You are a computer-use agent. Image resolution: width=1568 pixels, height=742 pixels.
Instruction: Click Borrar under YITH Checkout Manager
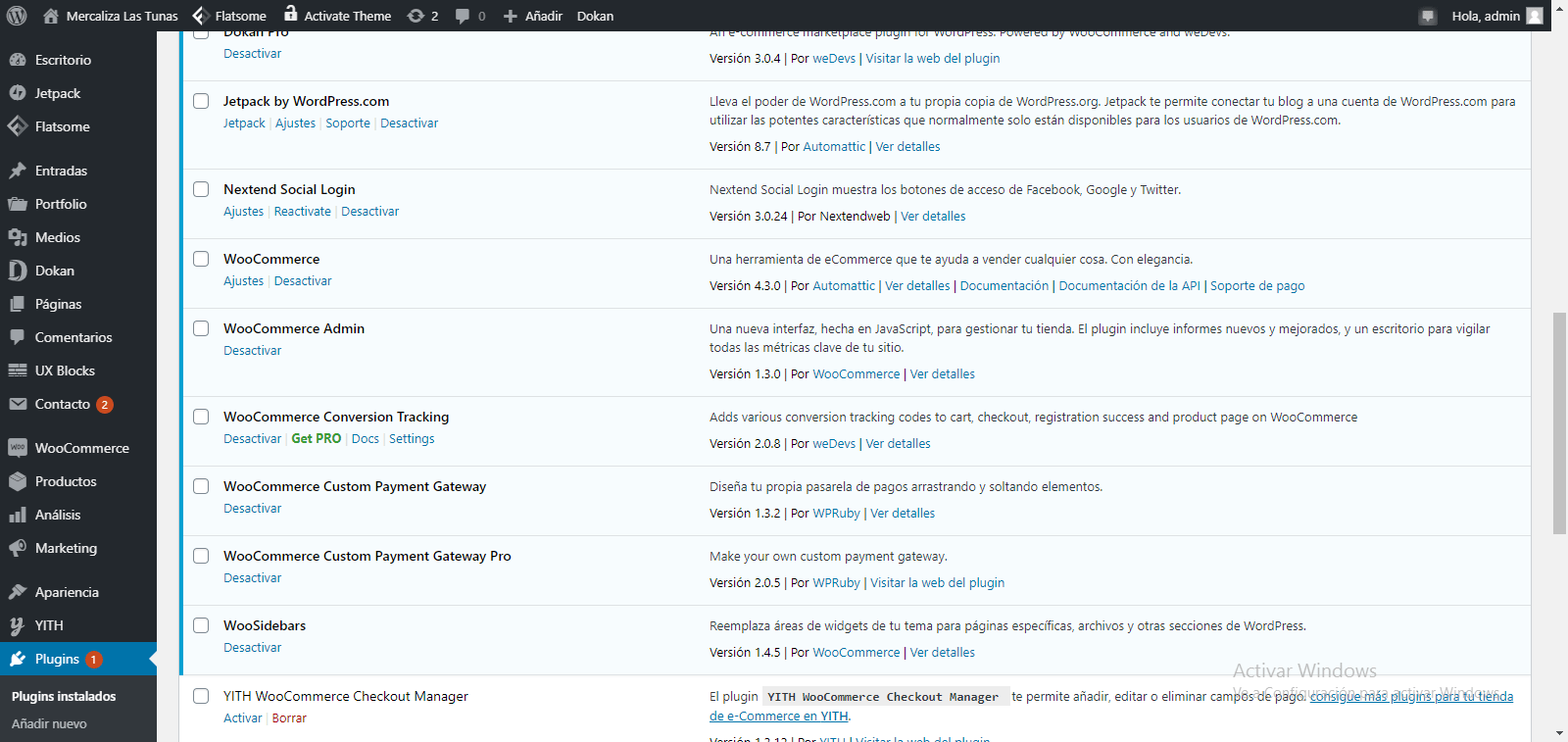pos(289,718)
